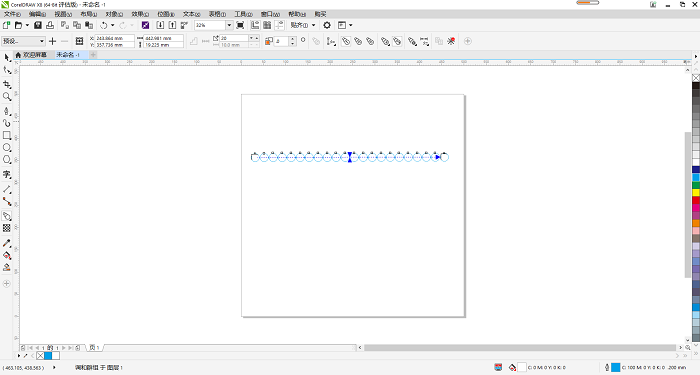
Task: Select the Text tool
Action: tap(7, 175)
